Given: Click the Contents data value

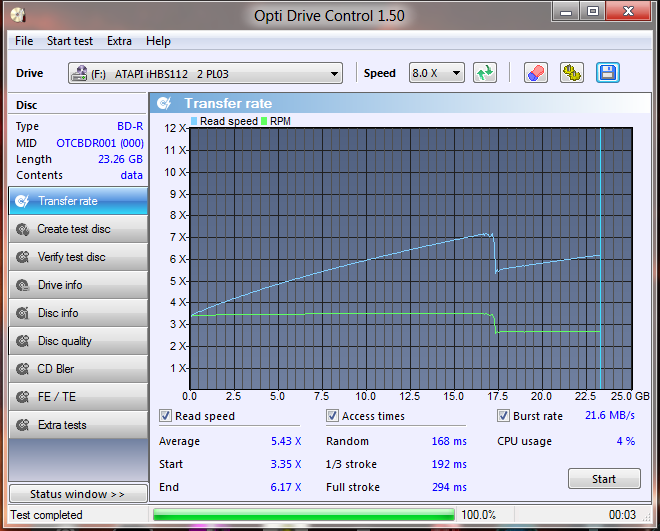Looking at the screenshot, I should pos(131,175).
